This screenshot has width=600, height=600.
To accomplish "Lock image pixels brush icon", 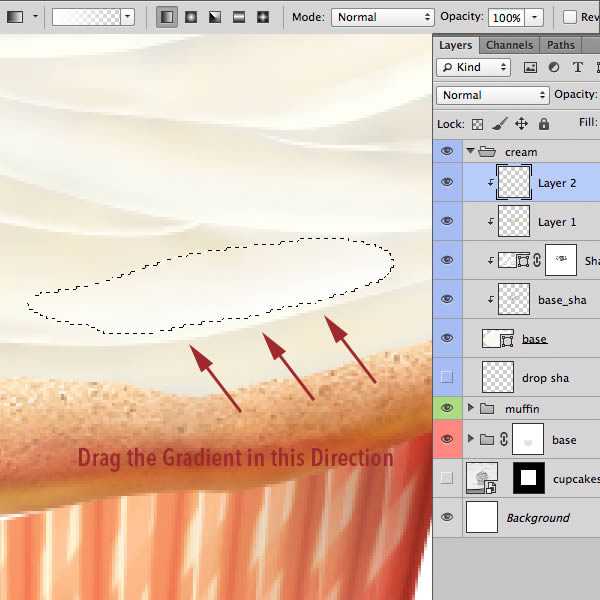I will [x=499, y=124].
